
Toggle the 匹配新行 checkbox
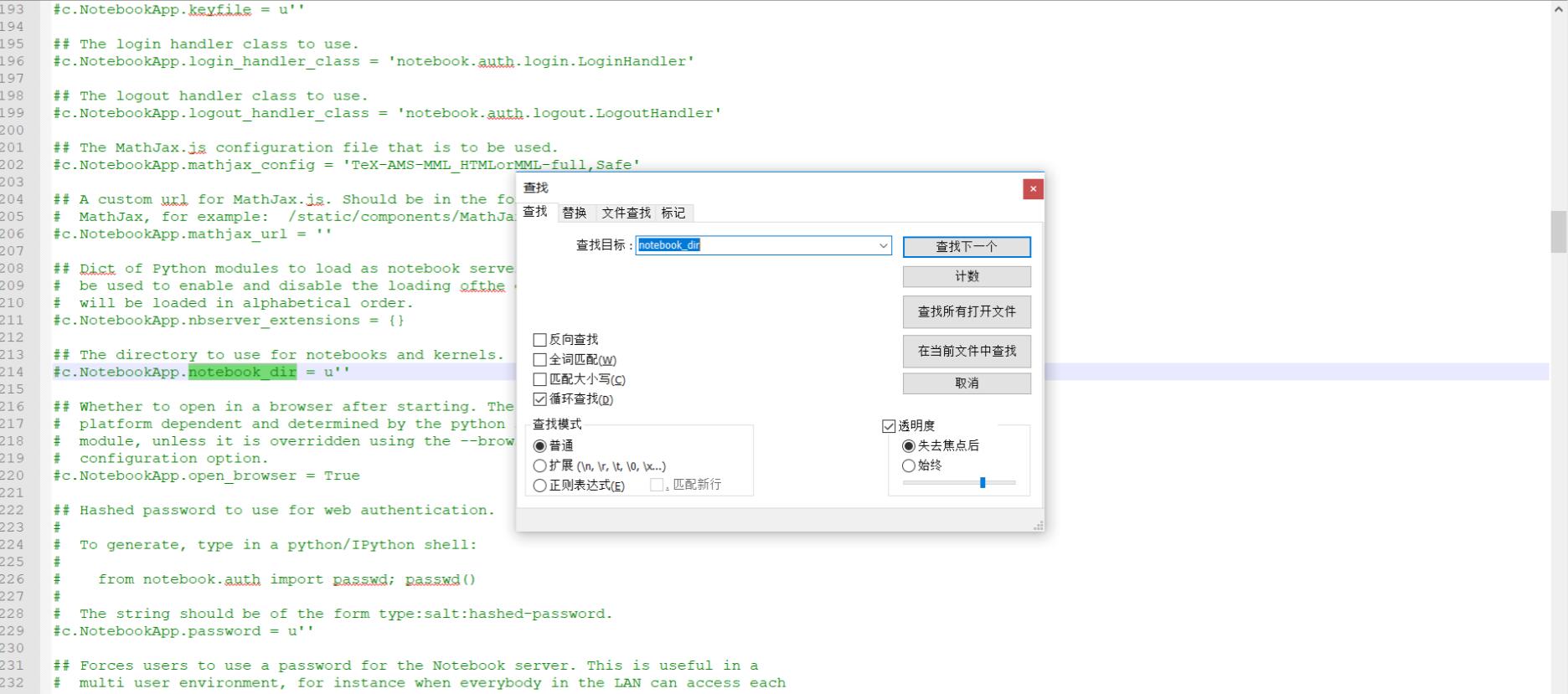[657, 485]
